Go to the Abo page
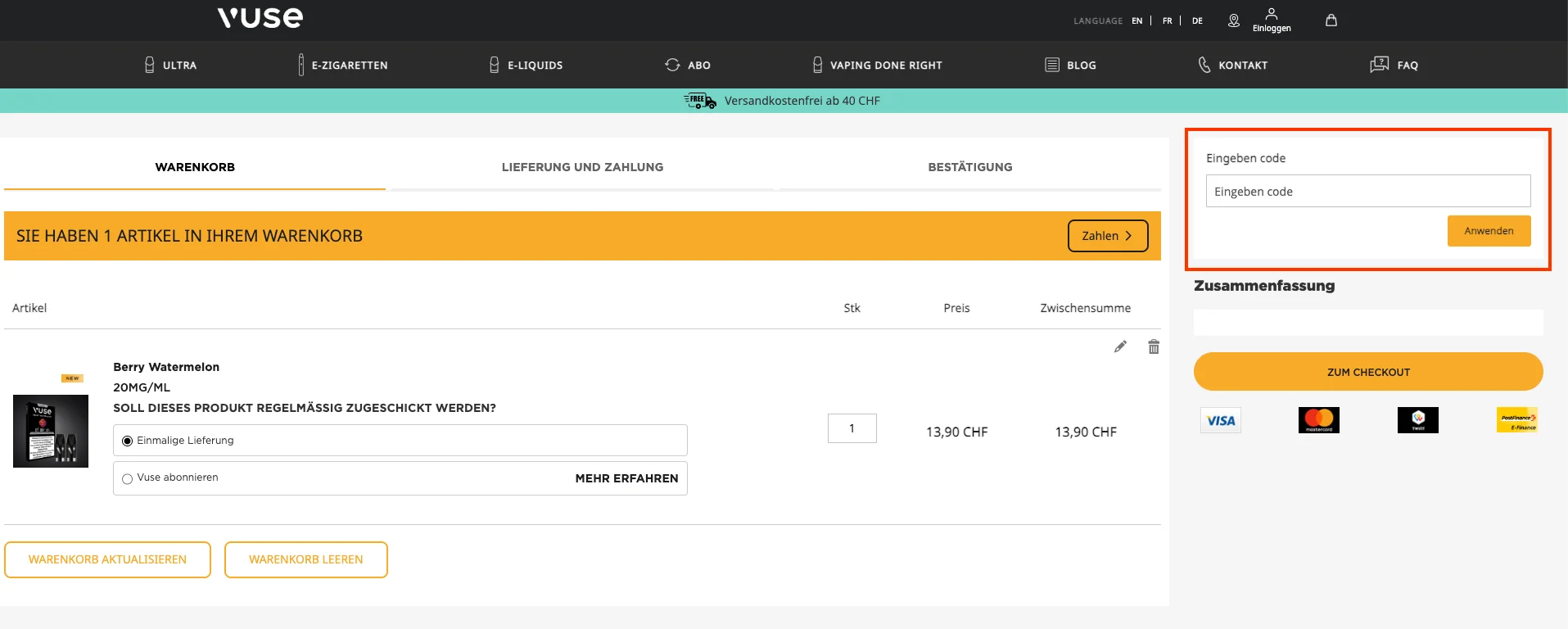Viewport: 1568px width, 629px height. pyautogui.click(x=688, y=65)
